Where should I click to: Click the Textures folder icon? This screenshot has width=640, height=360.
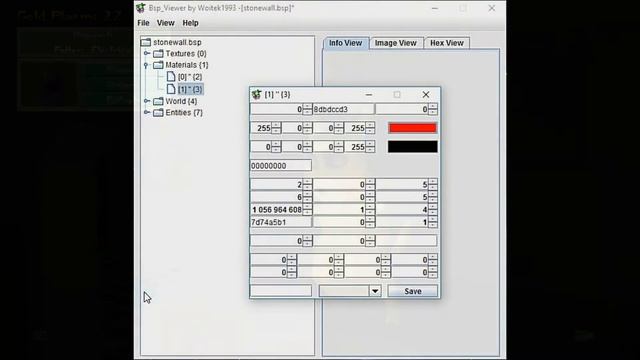click(158, 53)
